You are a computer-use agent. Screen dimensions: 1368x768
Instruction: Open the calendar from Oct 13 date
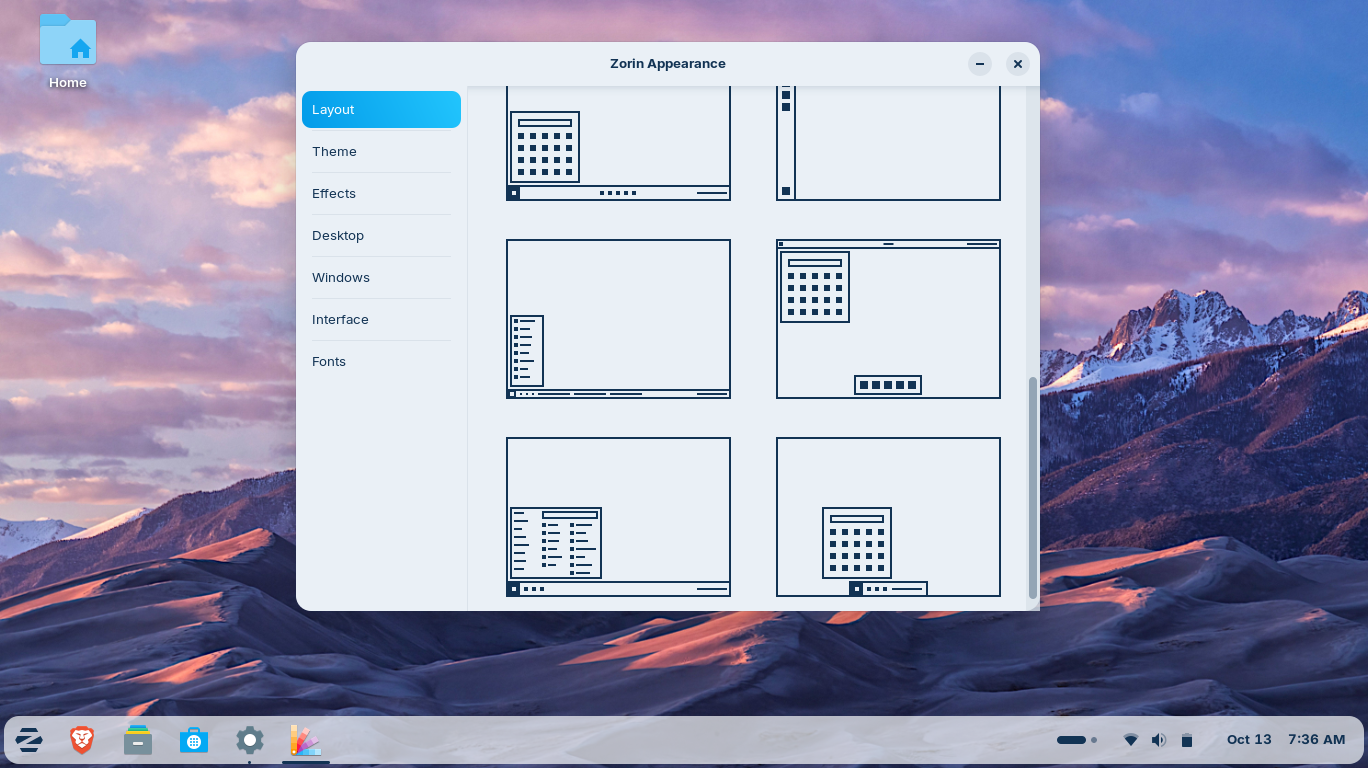click(x=1249, y=740)
